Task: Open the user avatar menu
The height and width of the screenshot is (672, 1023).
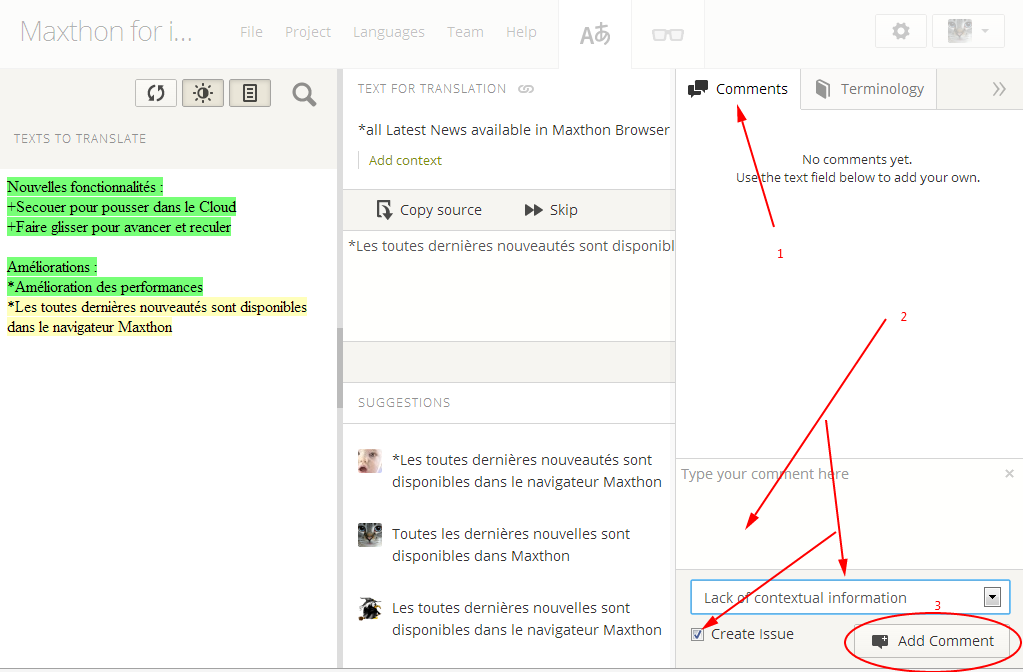Action: coord(968,31)
